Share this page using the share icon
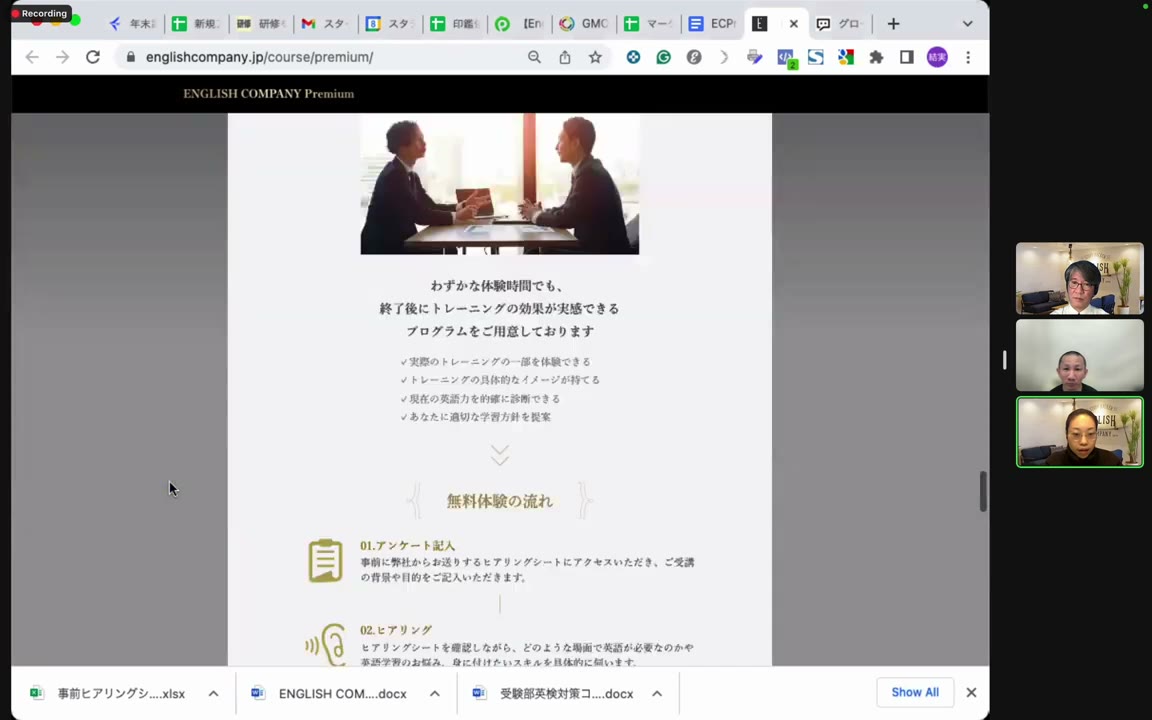 (564, 57)
